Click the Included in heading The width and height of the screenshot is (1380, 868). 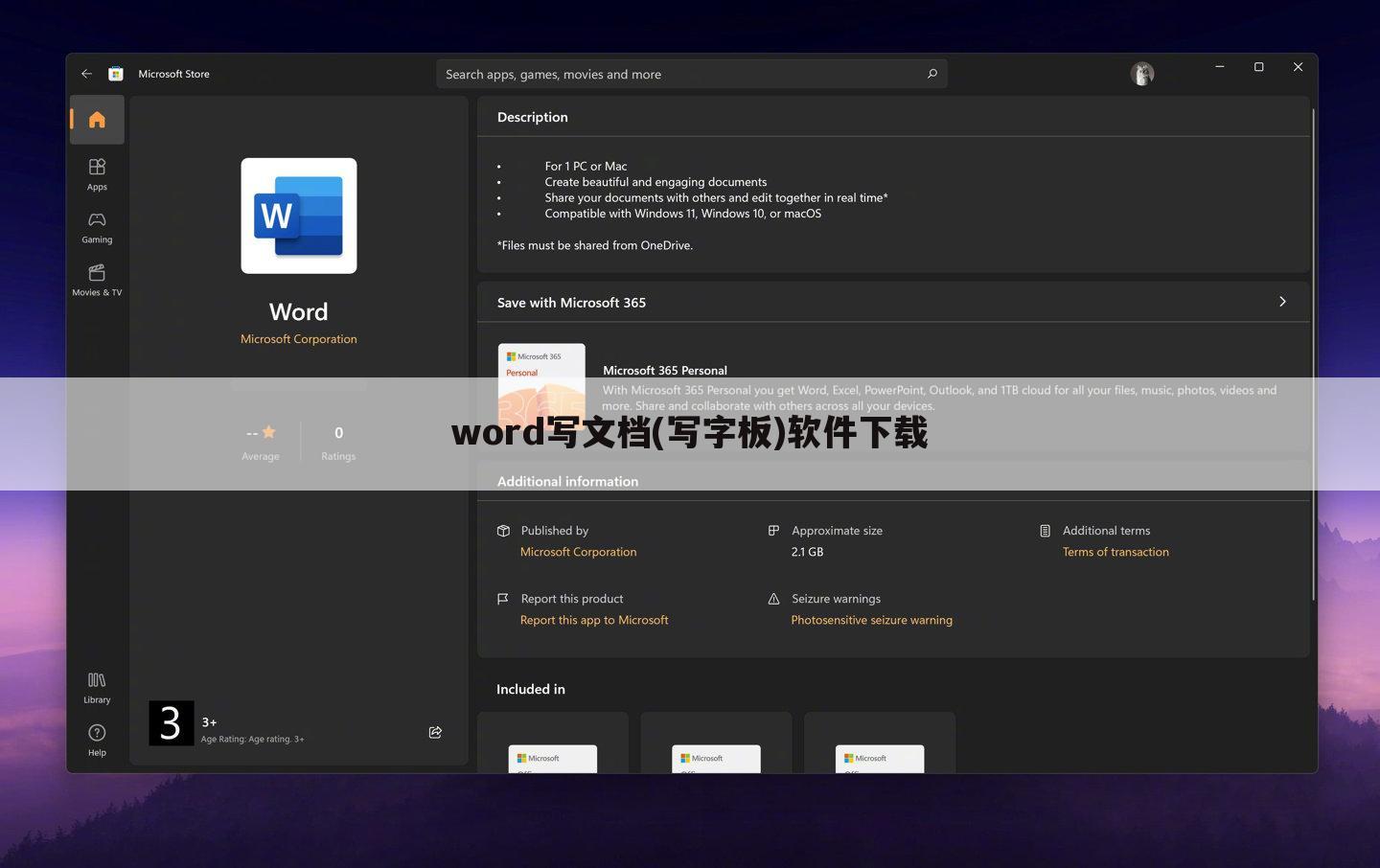pyautogui.click(x=531, y=689)
